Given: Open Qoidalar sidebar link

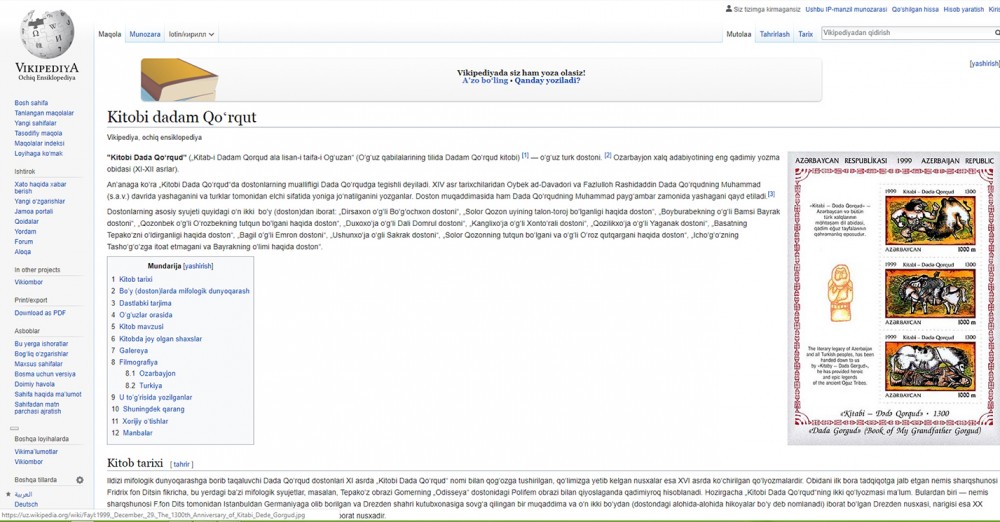Looking at the screenshot, I should click(x=27, y=221).
